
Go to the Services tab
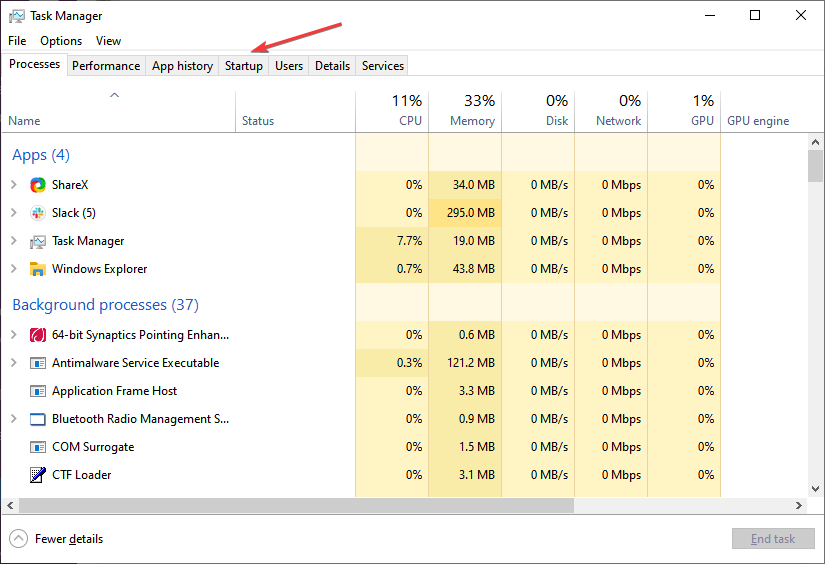pos(383,66)
